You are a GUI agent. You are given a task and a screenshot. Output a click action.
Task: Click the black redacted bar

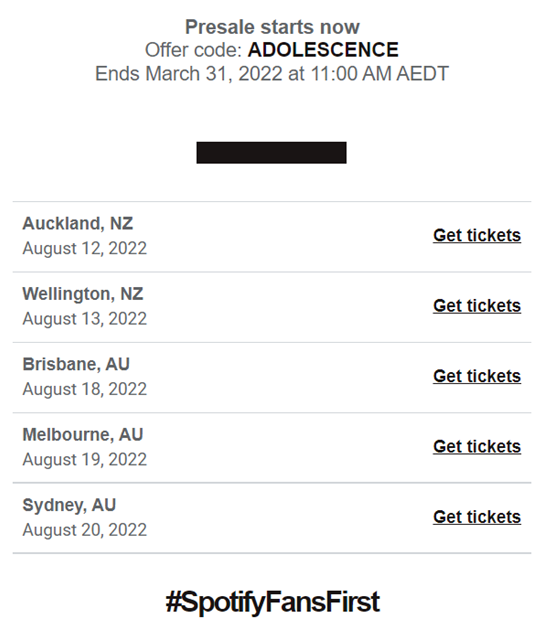[271, 153]
